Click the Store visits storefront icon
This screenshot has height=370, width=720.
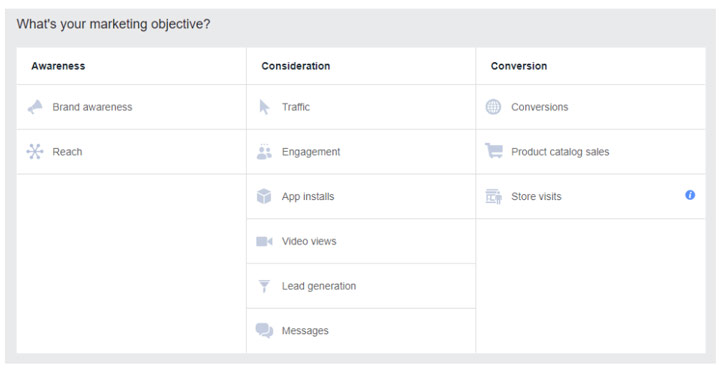point(494,196)
